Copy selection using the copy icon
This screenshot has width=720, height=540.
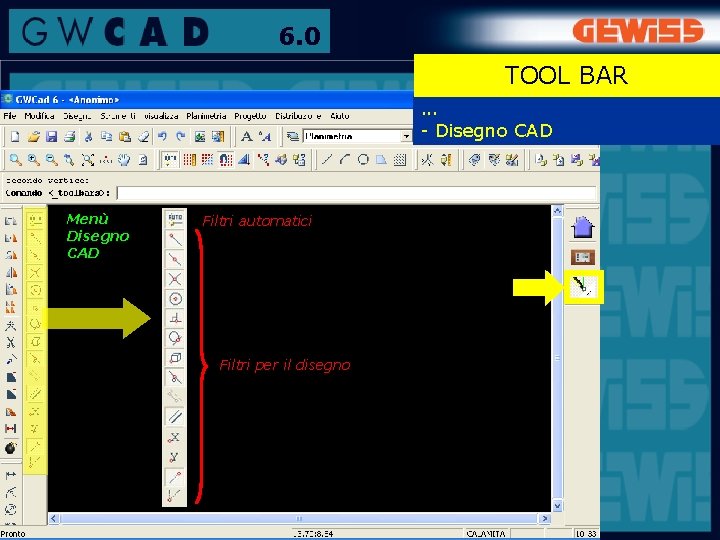tap(107, 136)
